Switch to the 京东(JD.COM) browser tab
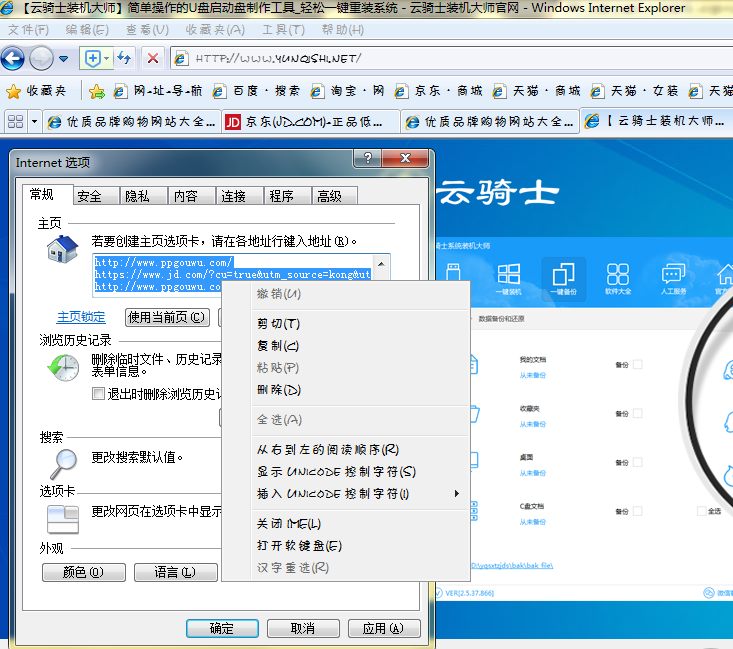 tap(310, 122)
